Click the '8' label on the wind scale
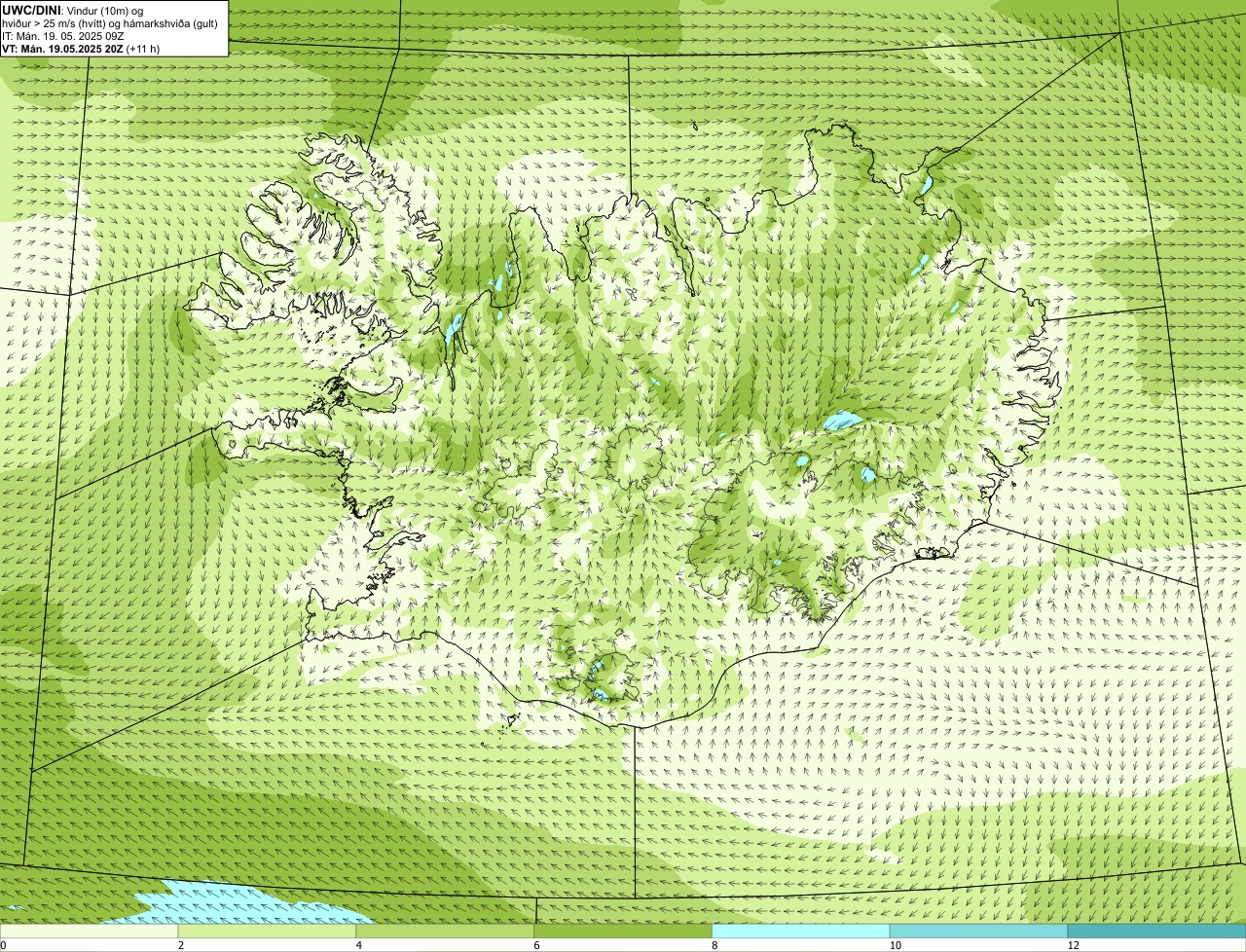1246x952 pixels. pos(715,945)
